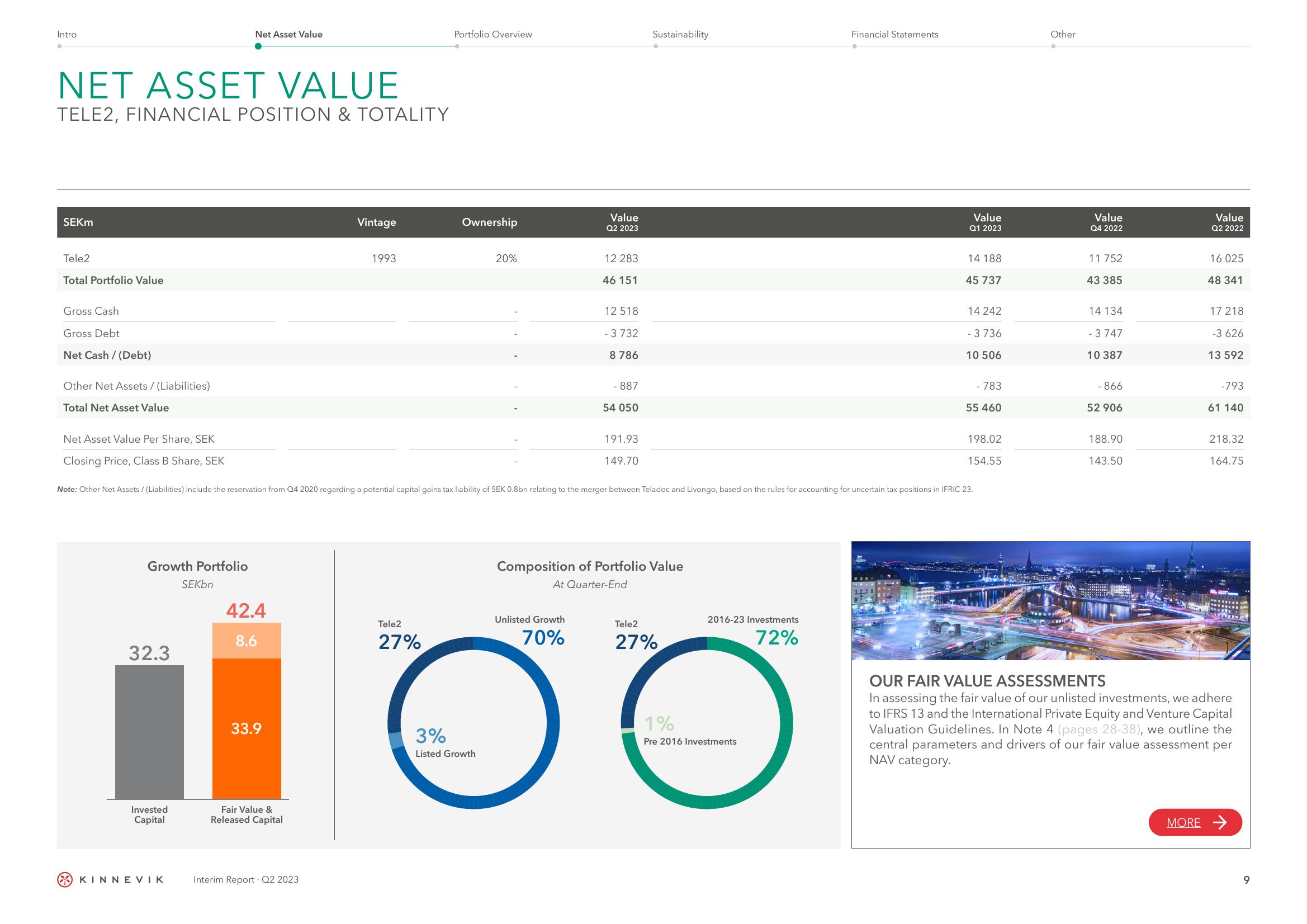Open the Stockholm night skyline photo

click(1051, 601)
